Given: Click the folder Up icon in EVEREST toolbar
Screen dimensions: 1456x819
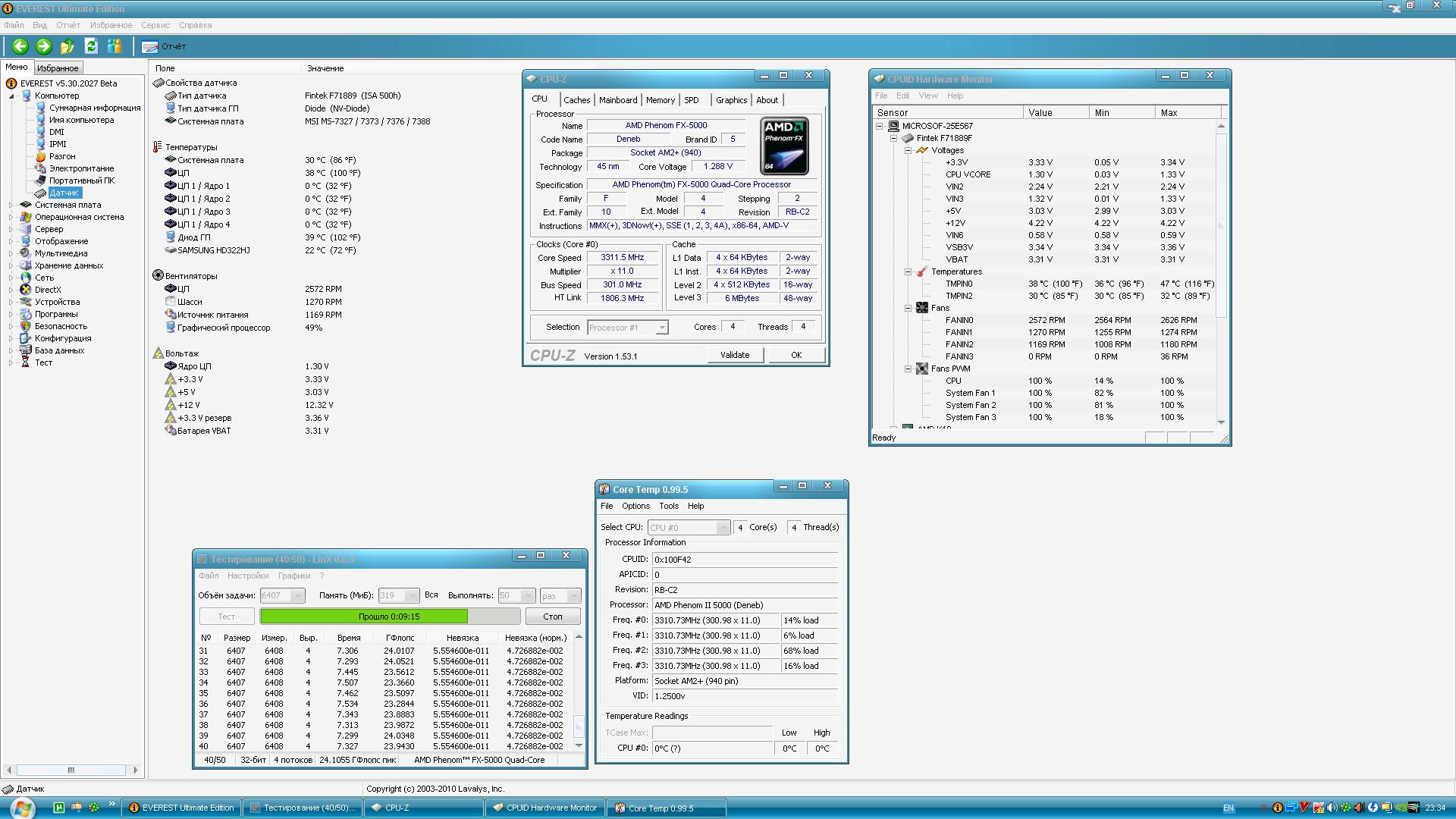Looking at the screenshot, I should click(x=67, y=46).
